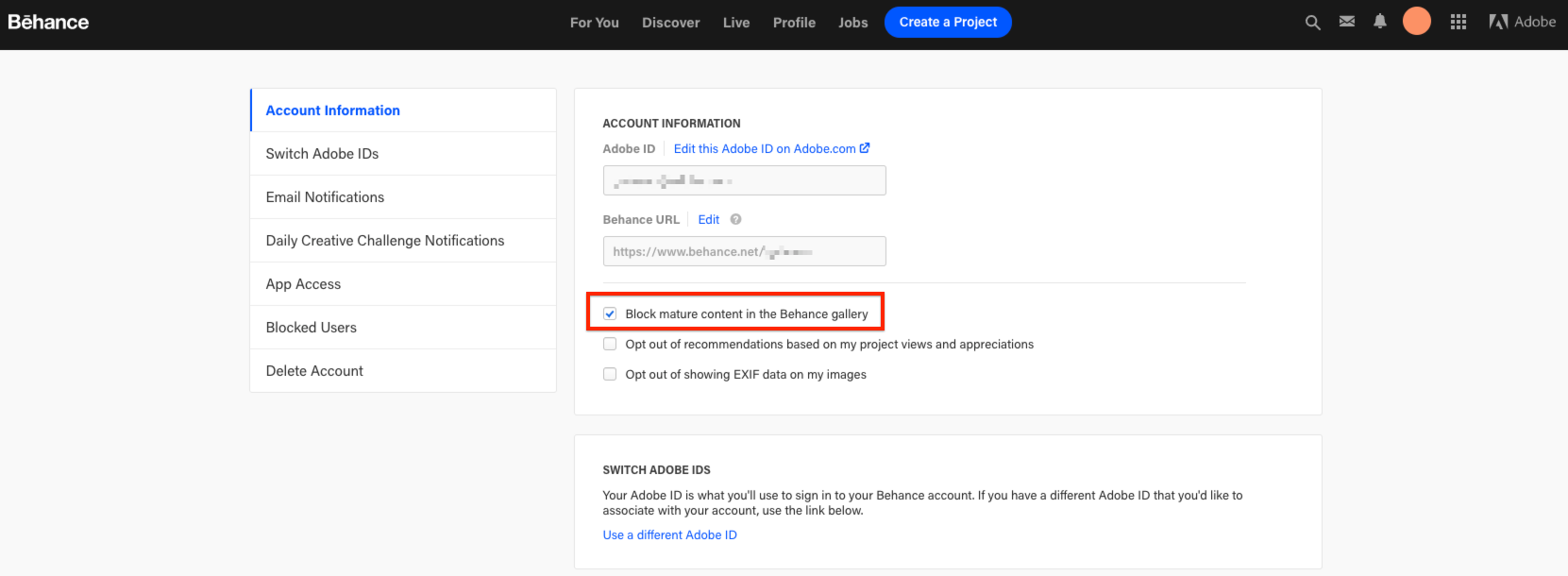1568x576 pixels.
Task: Follow Edit this Adobe ID on Adobe.com link
Action: pos(771,148)
